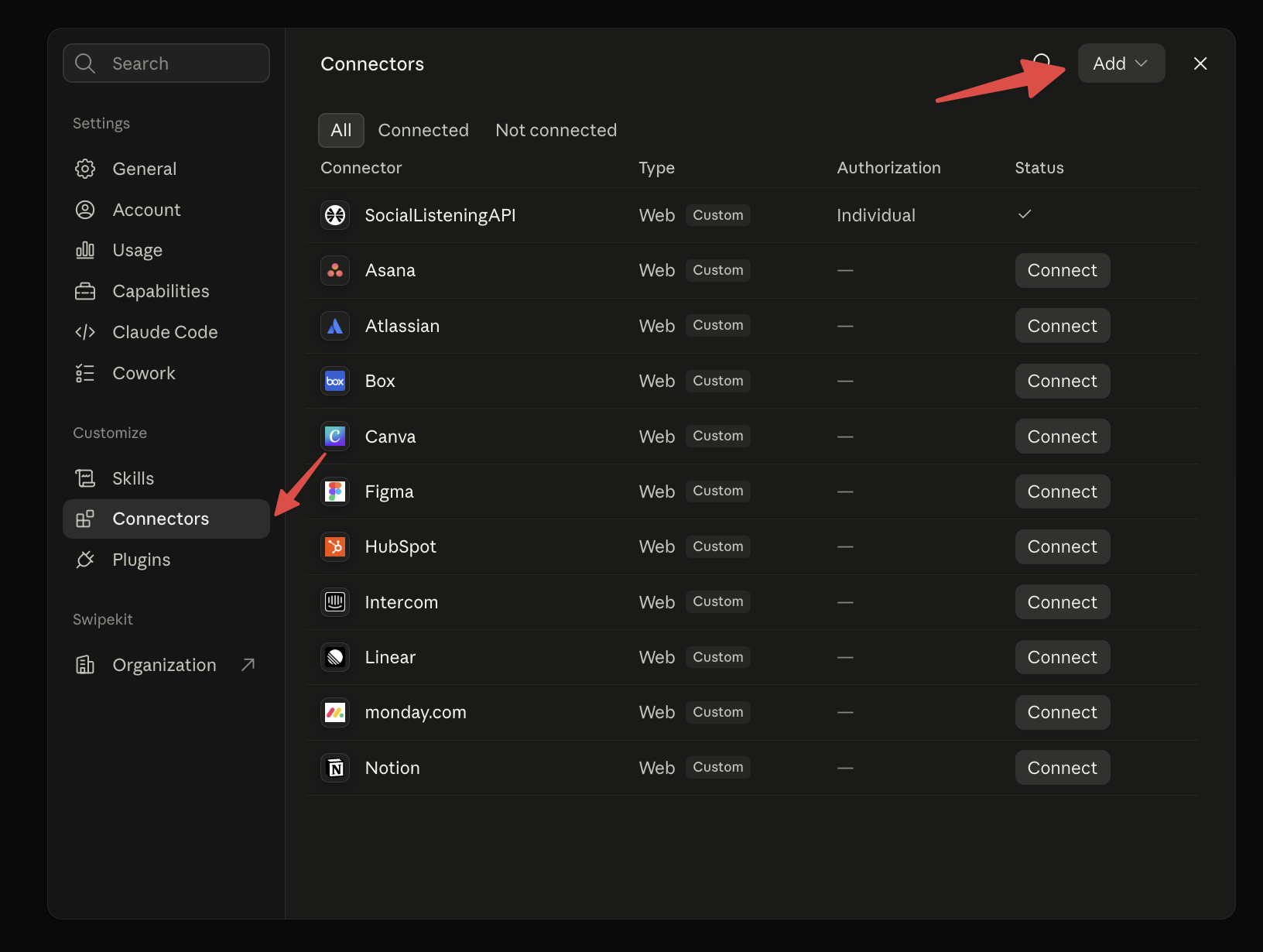Connect the Linear connector
Viewport: 1263px width, 952px height.
click(x=1063, y=657)
